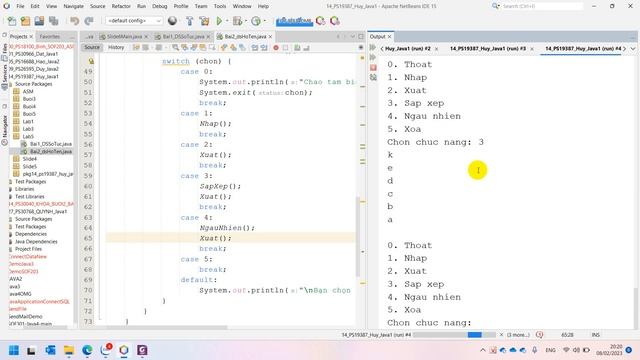Cancel the running process in status bar

coord(502,335)
